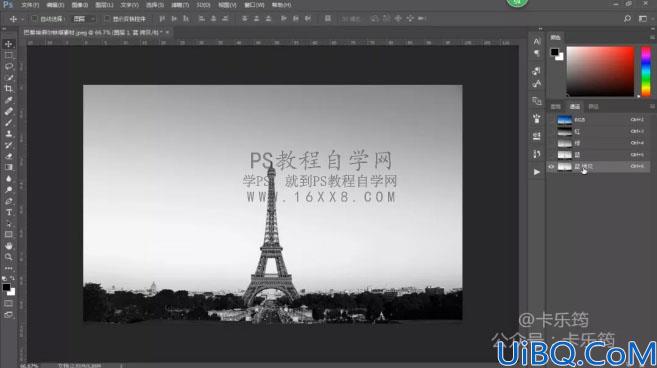
Task: Swap foreground and background colors in toolbox
Action: tap(13, 278)
